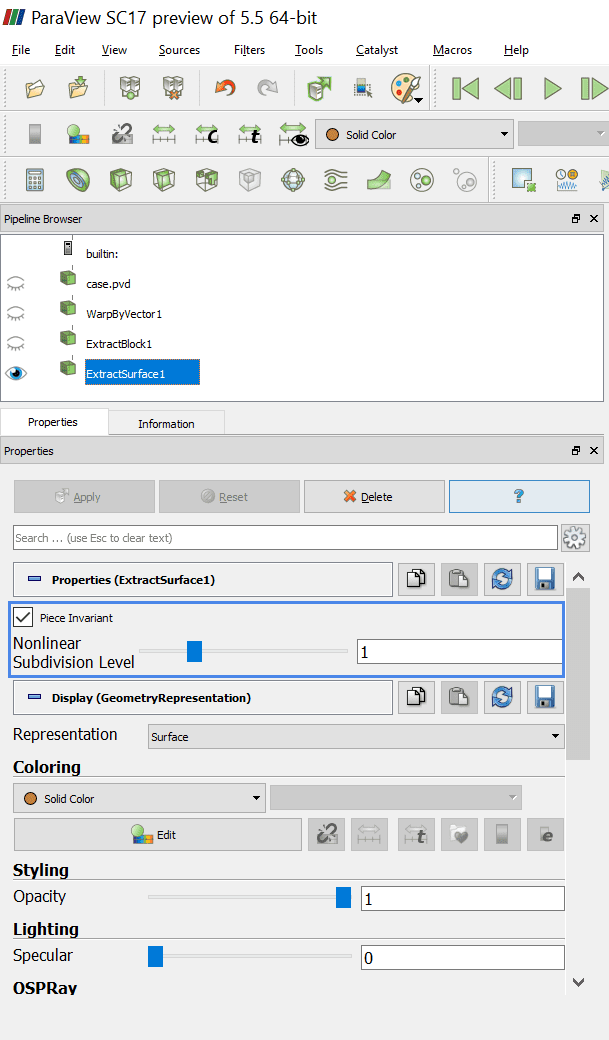Click the Edit color map button

[x=157, y=835]
